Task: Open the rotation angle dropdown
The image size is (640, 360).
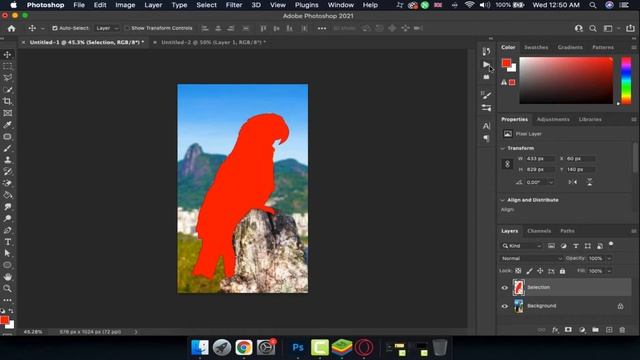Action: coord(551,182)
